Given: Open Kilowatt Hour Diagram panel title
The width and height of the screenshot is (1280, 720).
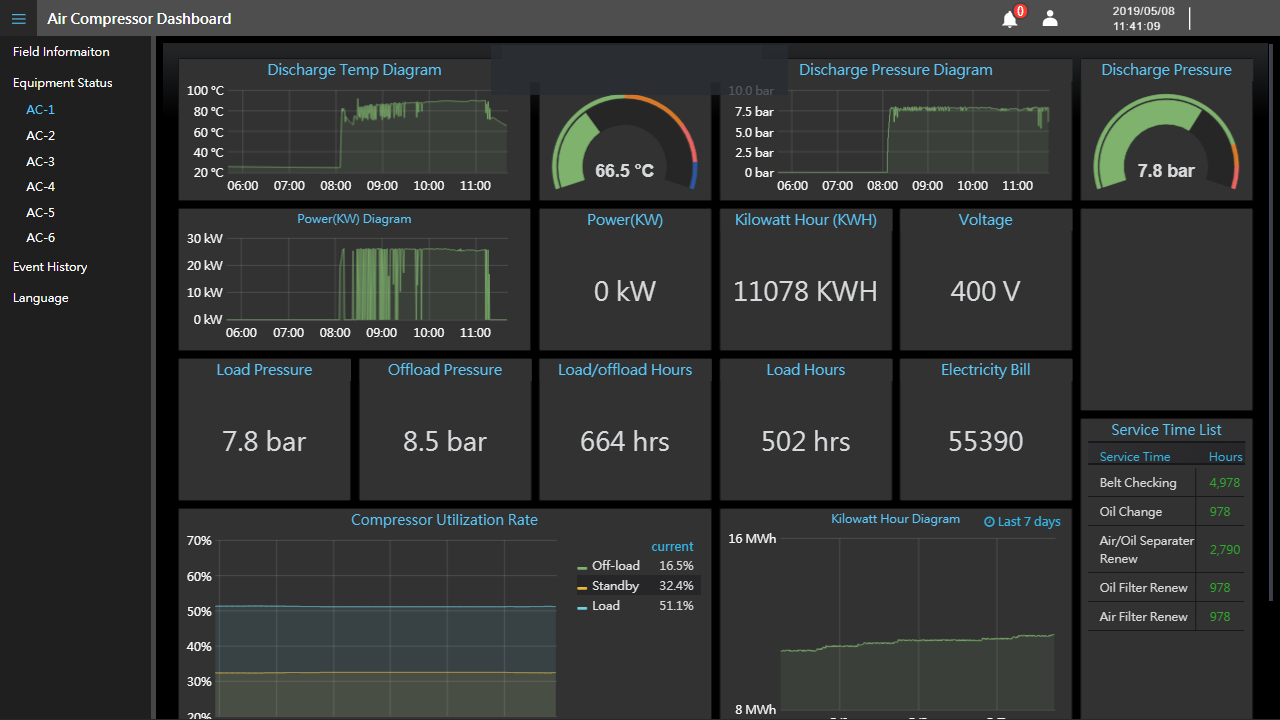Looking at the screenshot, I should point(896,519).
